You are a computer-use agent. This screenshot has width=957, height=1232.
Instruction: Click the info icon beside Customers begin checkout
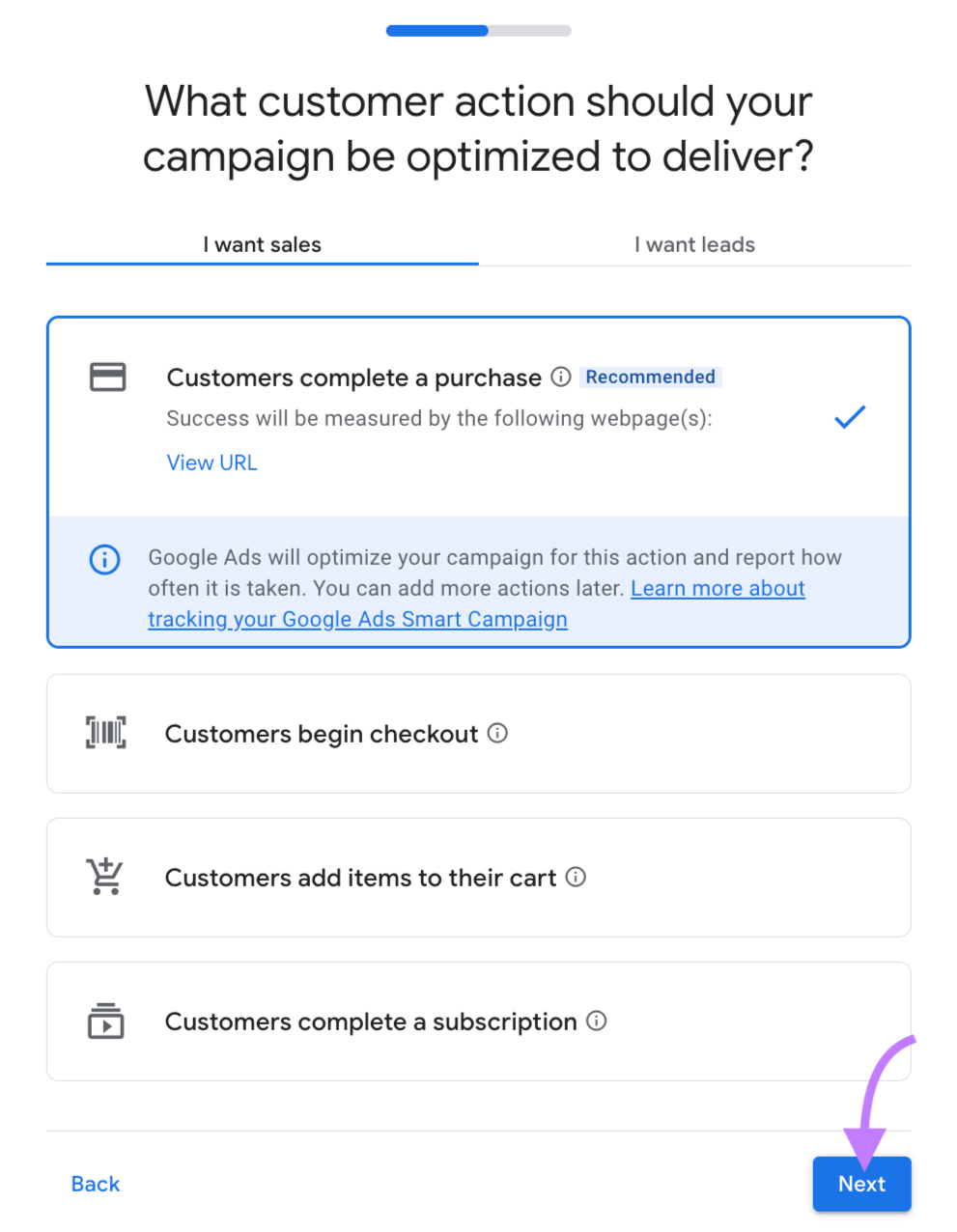[497, 734]
